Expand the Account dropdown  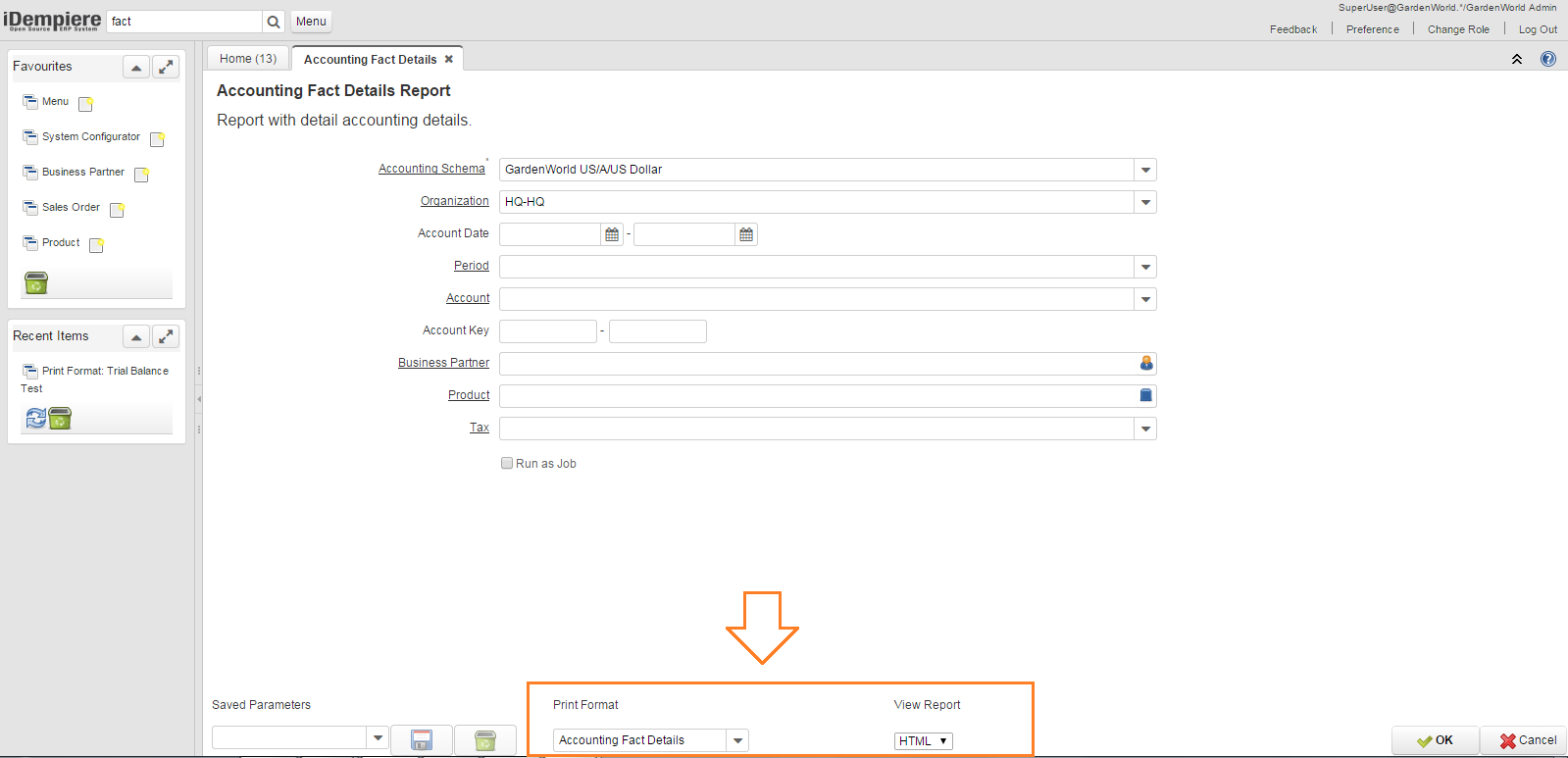1145,299
